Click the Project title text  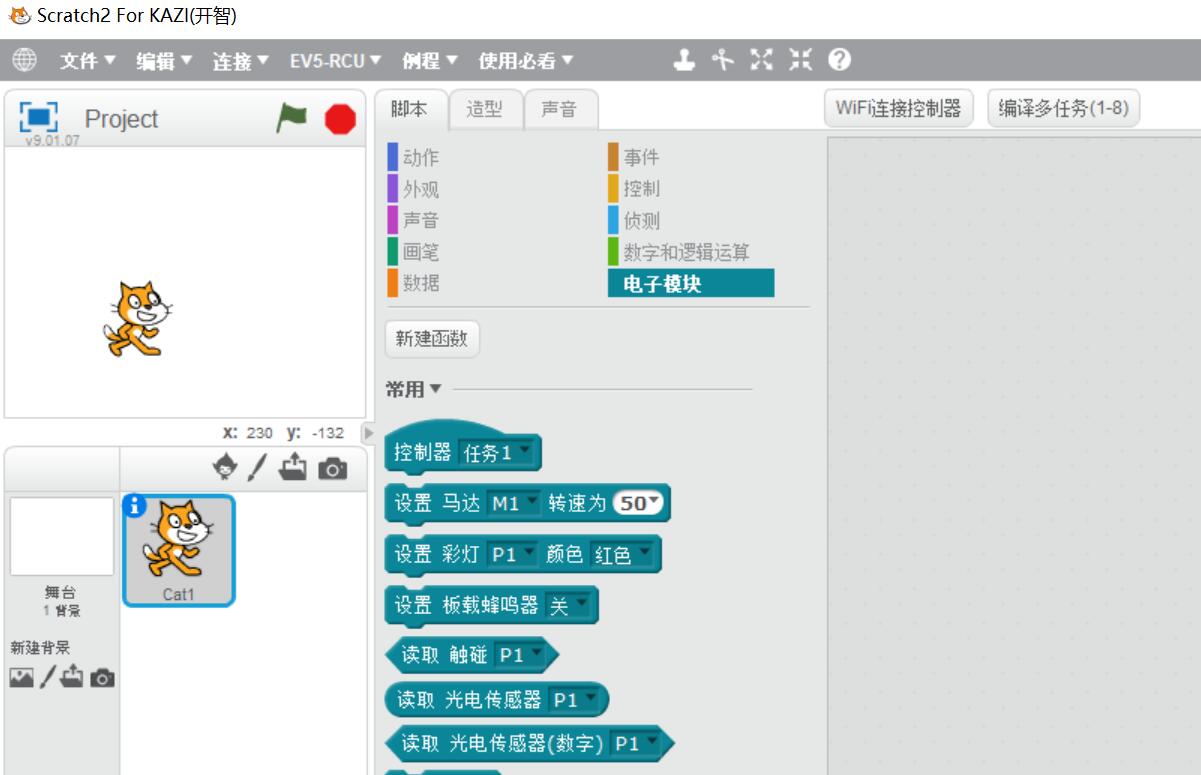tap(121, 119)
